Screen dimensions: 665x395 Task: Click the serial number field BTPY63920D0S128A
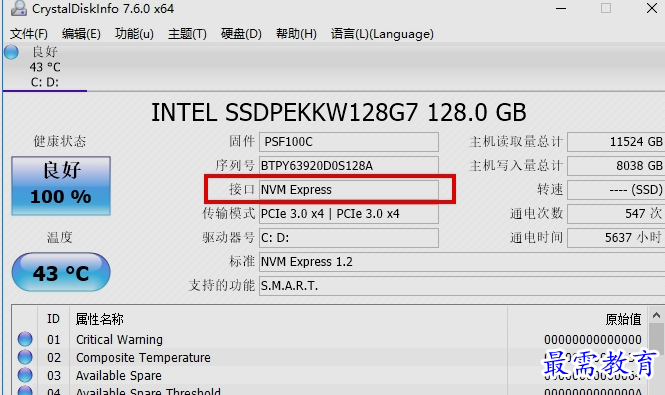tap(349, 165)
